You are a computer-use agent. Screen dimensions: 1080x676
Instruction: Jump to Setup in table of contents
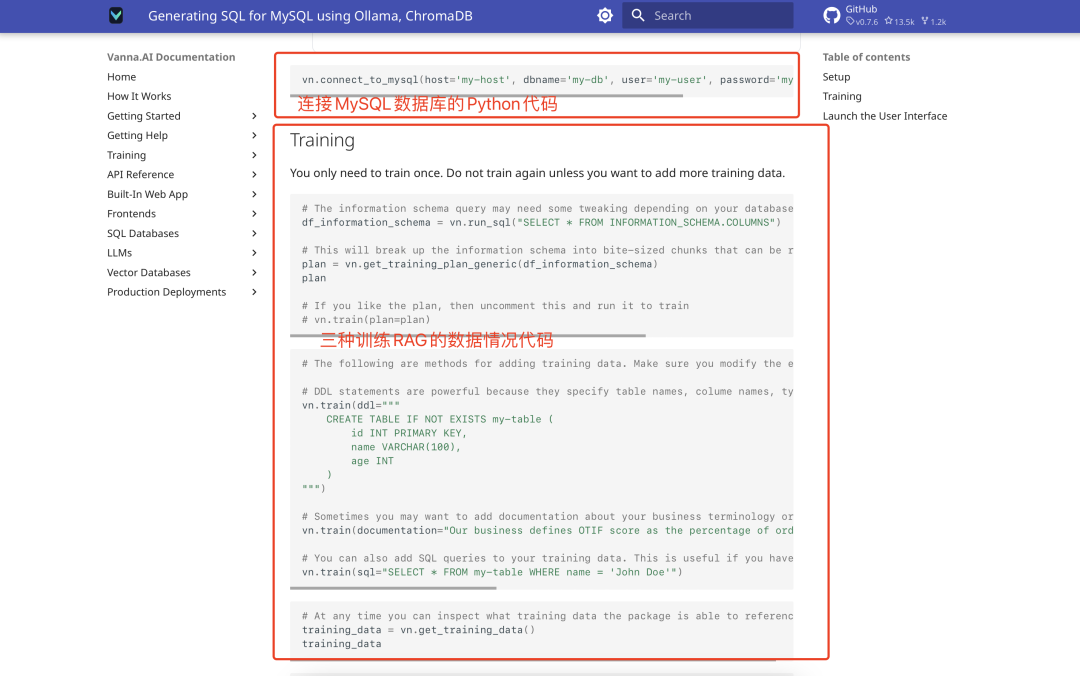(x=836, y=77)
